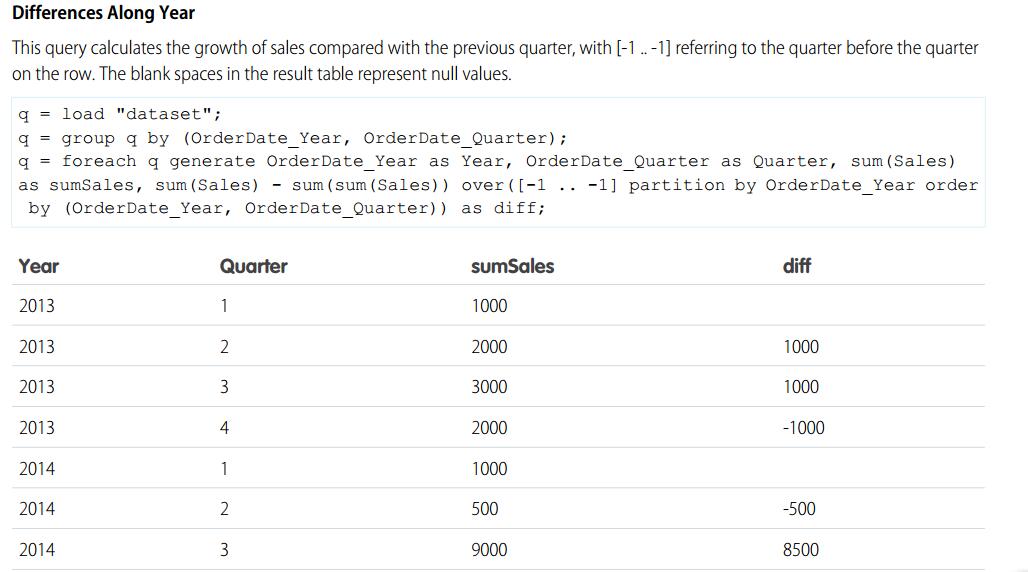This screenshot has height=572, width=1028.
Task: Click the "Differences Along Year" heading
Action: coord(103,14)
